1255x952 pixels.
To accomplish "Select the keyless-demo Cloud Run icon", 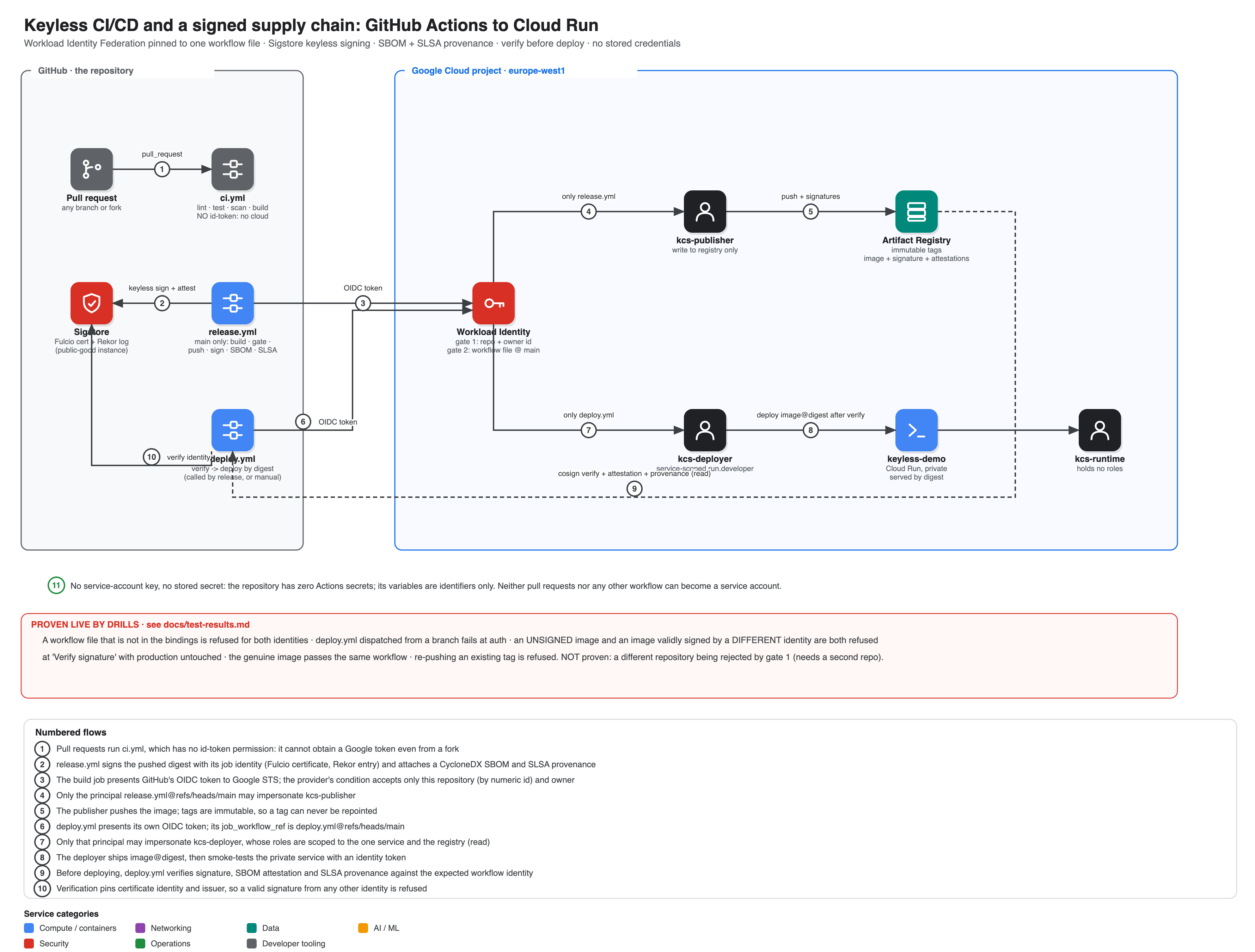I will (x=916, y=430).
